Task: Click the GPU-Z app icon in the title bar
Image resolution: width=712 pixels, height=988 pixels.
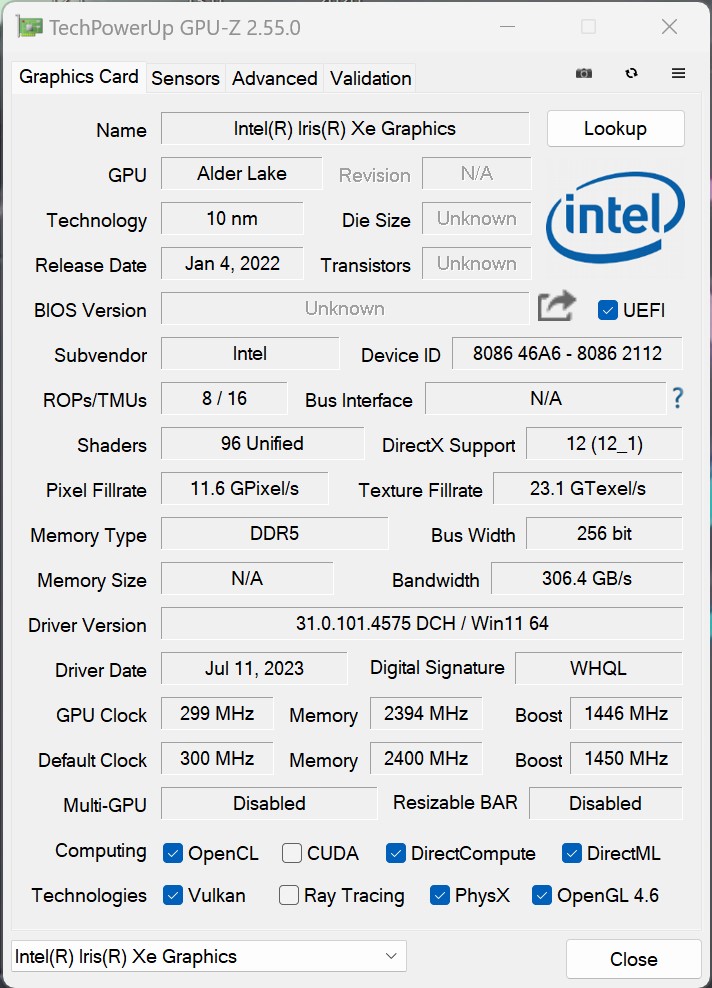Action: [30, 27]
